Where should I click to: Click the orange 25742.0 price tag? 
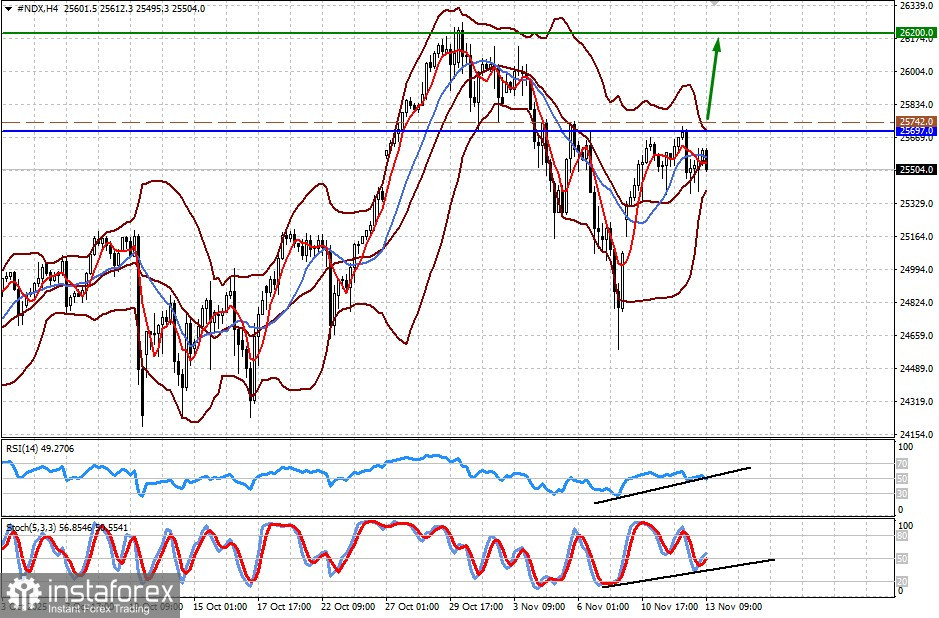916,122
